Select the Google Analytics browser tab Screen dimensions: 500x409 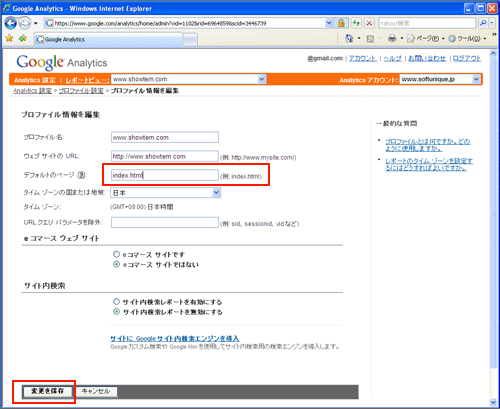pyautogui.click(x=109, y=39)
